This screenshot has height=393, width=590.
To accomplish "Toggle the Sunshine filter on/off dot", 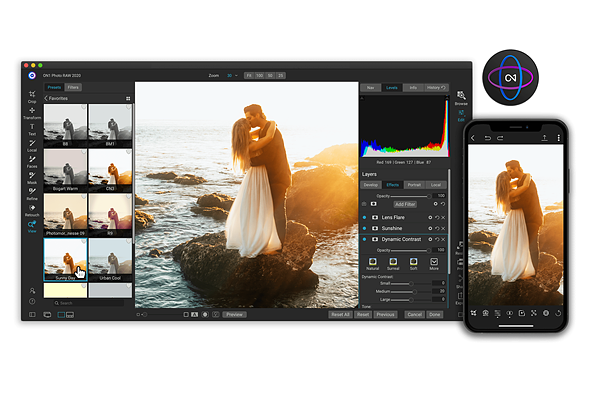I will pos(364,228).
